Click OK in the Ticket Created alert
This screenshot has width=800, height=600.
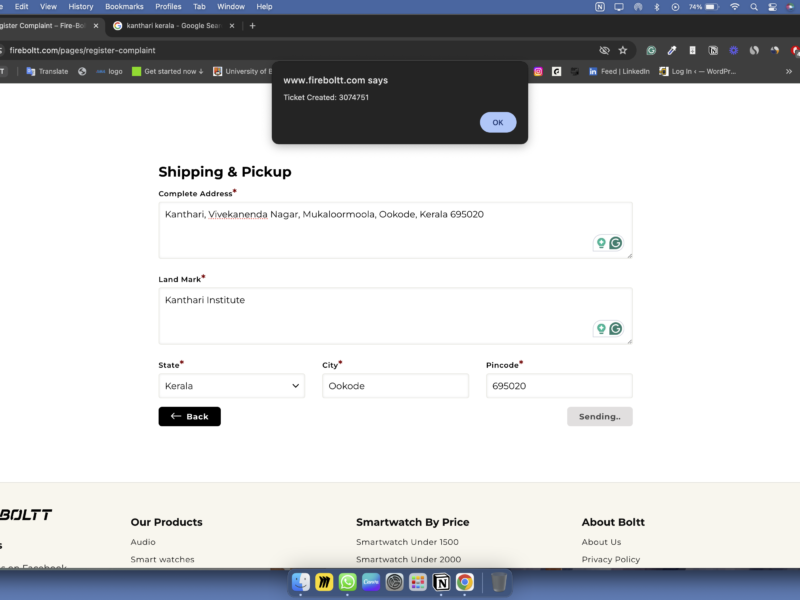click(x=498, y=122)
